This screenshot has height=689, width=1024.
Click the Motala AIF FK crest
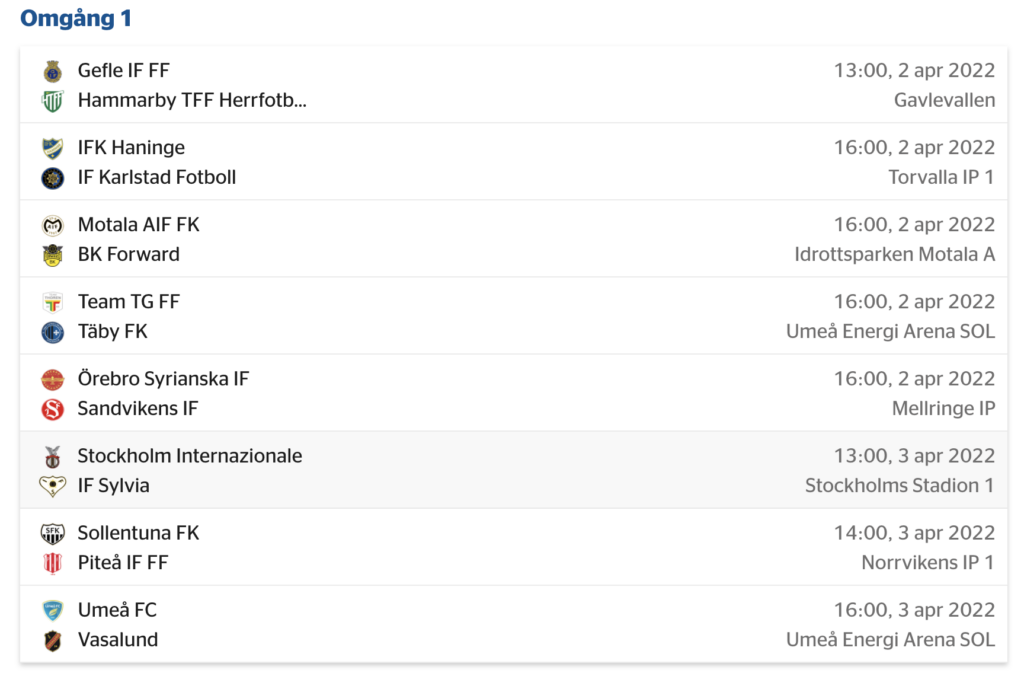coord(52,225)
